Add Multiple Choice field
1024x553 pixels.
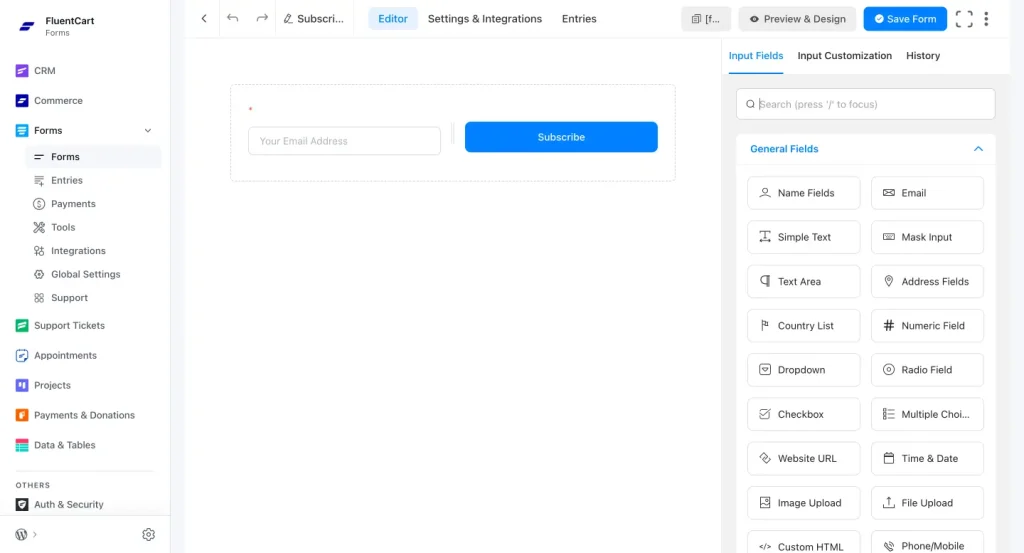pyautogui.click(x=927, y=415)
